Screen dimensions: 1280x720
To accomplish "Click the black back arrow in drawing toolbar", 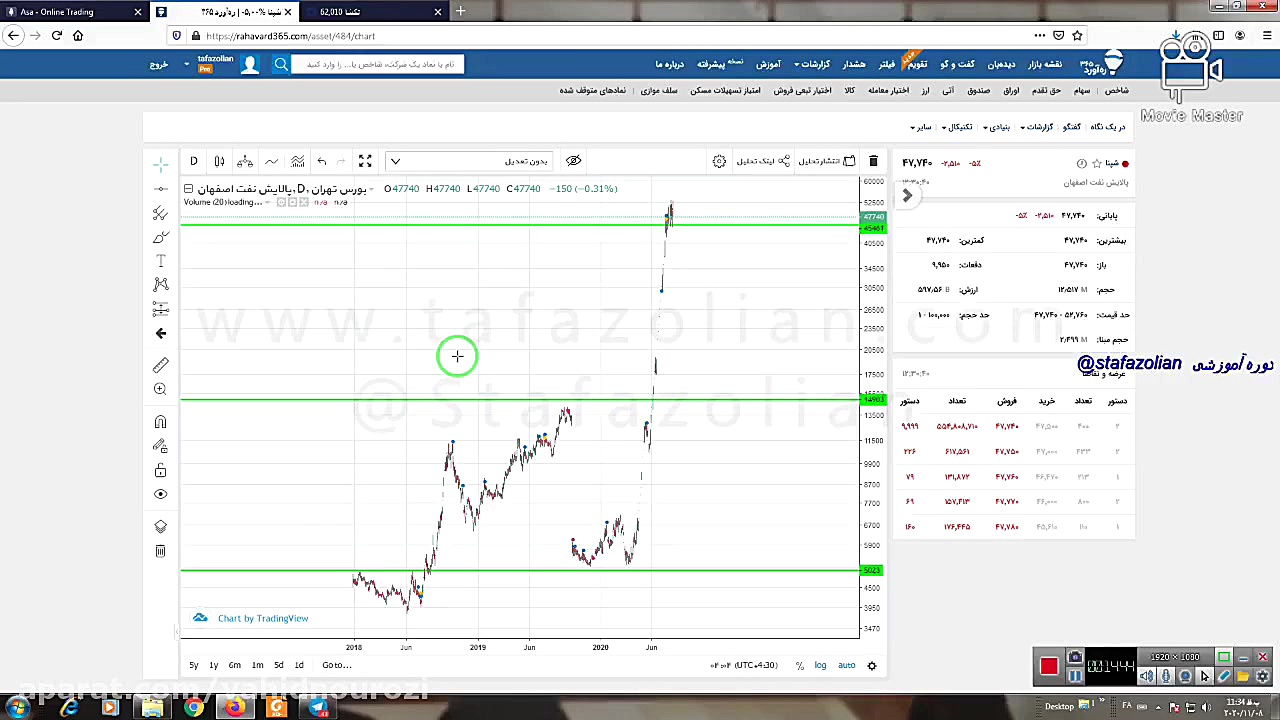I will click(x=161, y=334).
